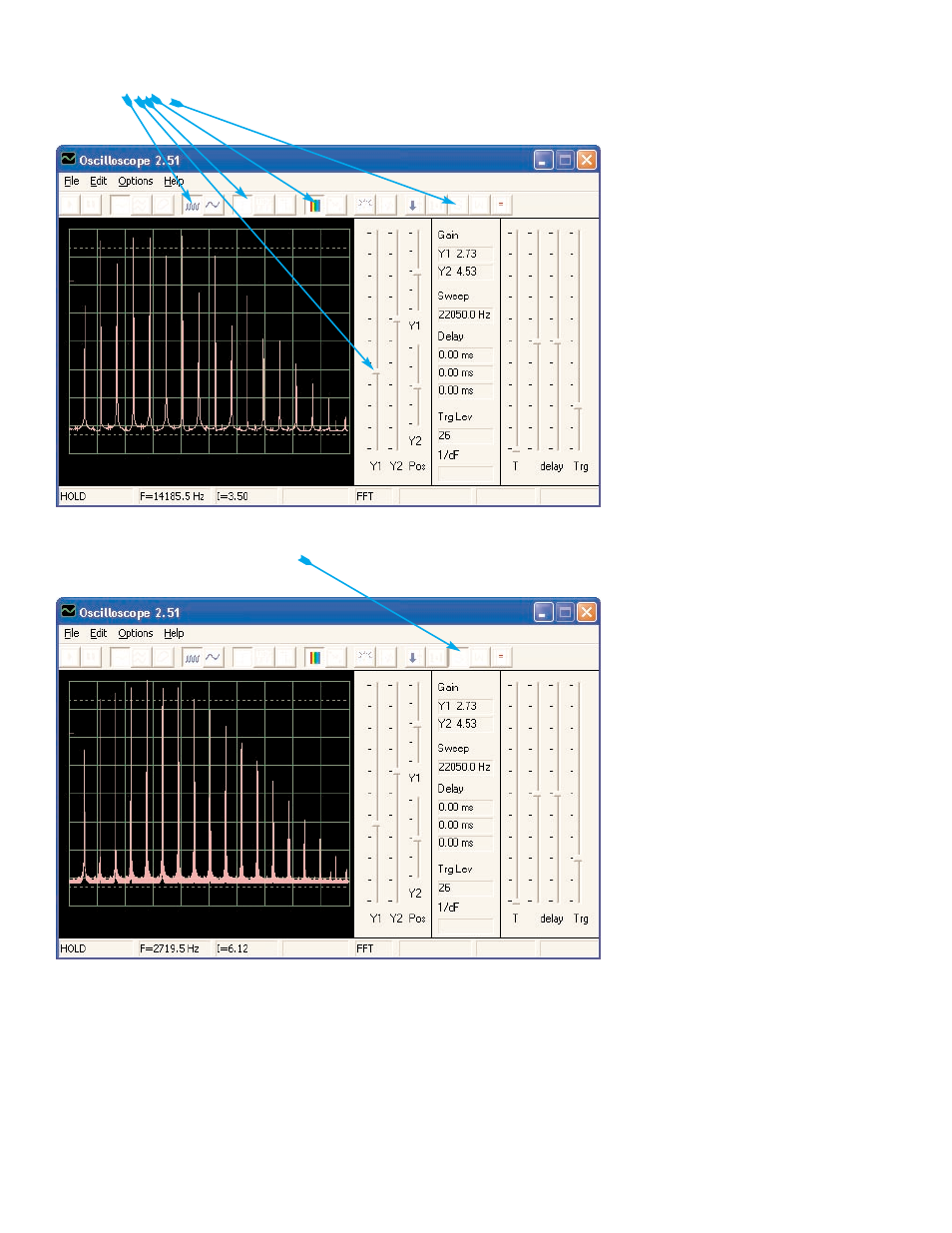Viewport: 952px width, 1233px height.
Task: Click Y1 Pos slider thumb, F=14185.5 Hz window
Action: coord(417,274)
